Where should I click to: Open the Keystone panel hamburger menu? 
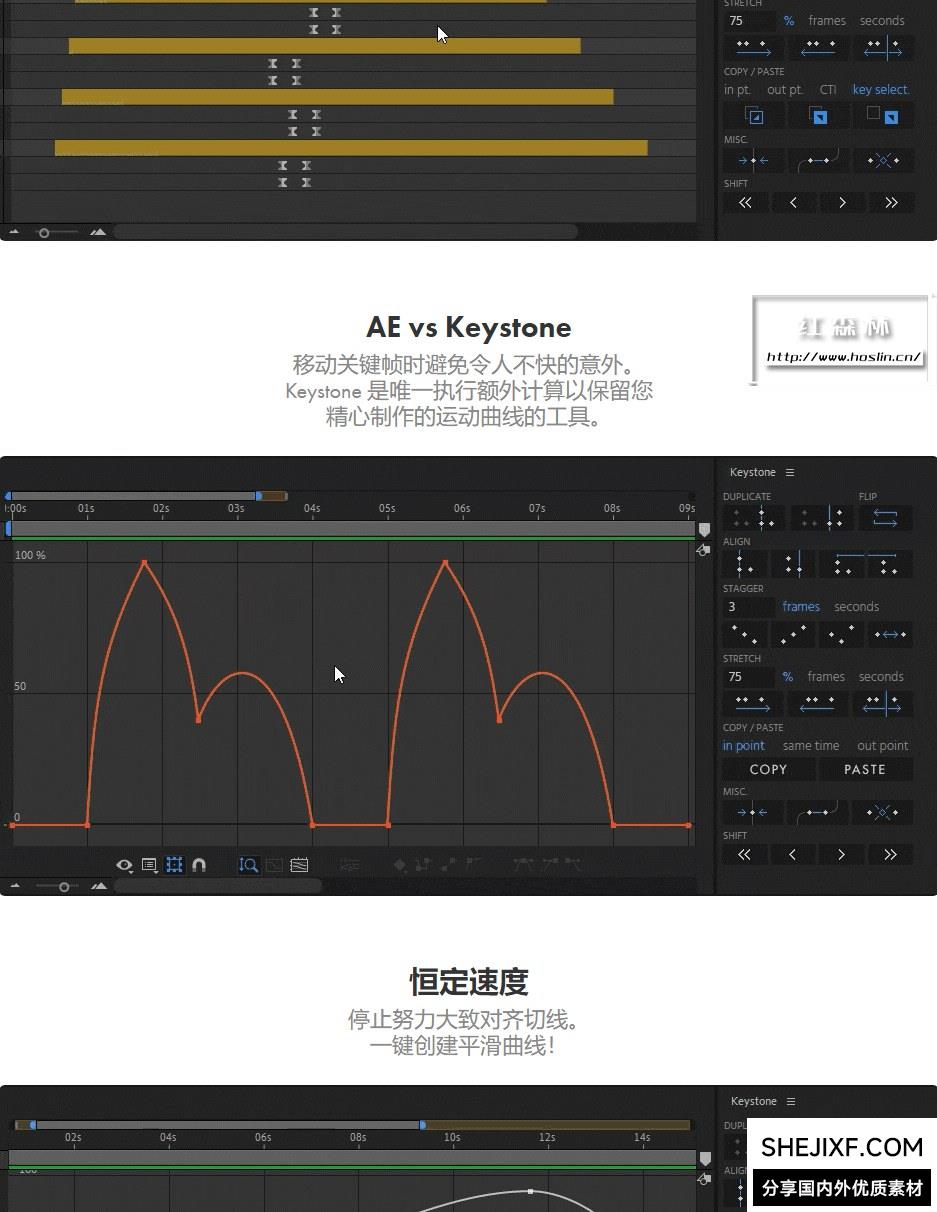click(790, 472)
